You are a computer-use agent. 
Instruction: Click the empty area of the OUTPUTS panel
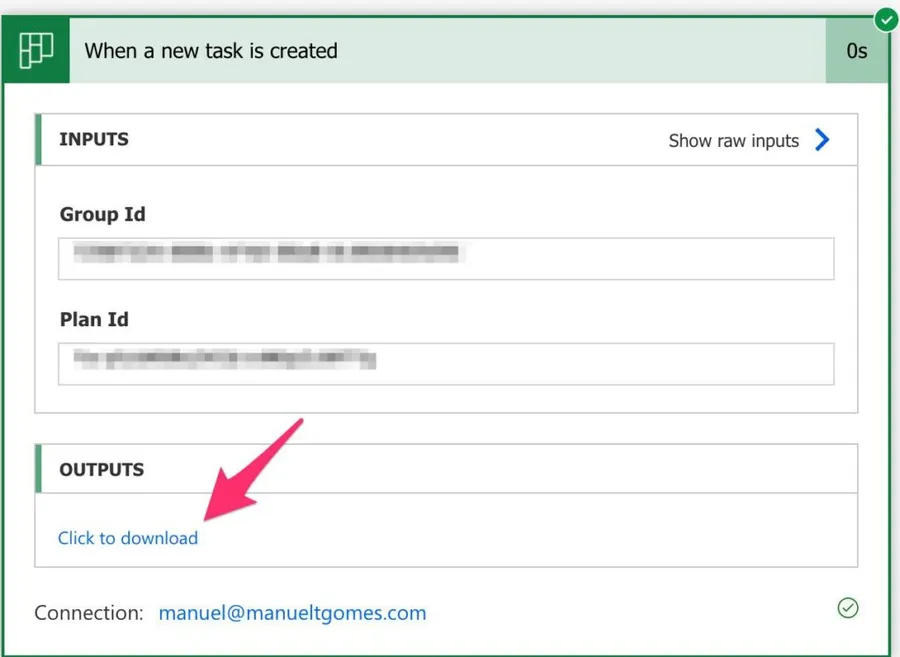pyautogui.click(x=550, y=535)
